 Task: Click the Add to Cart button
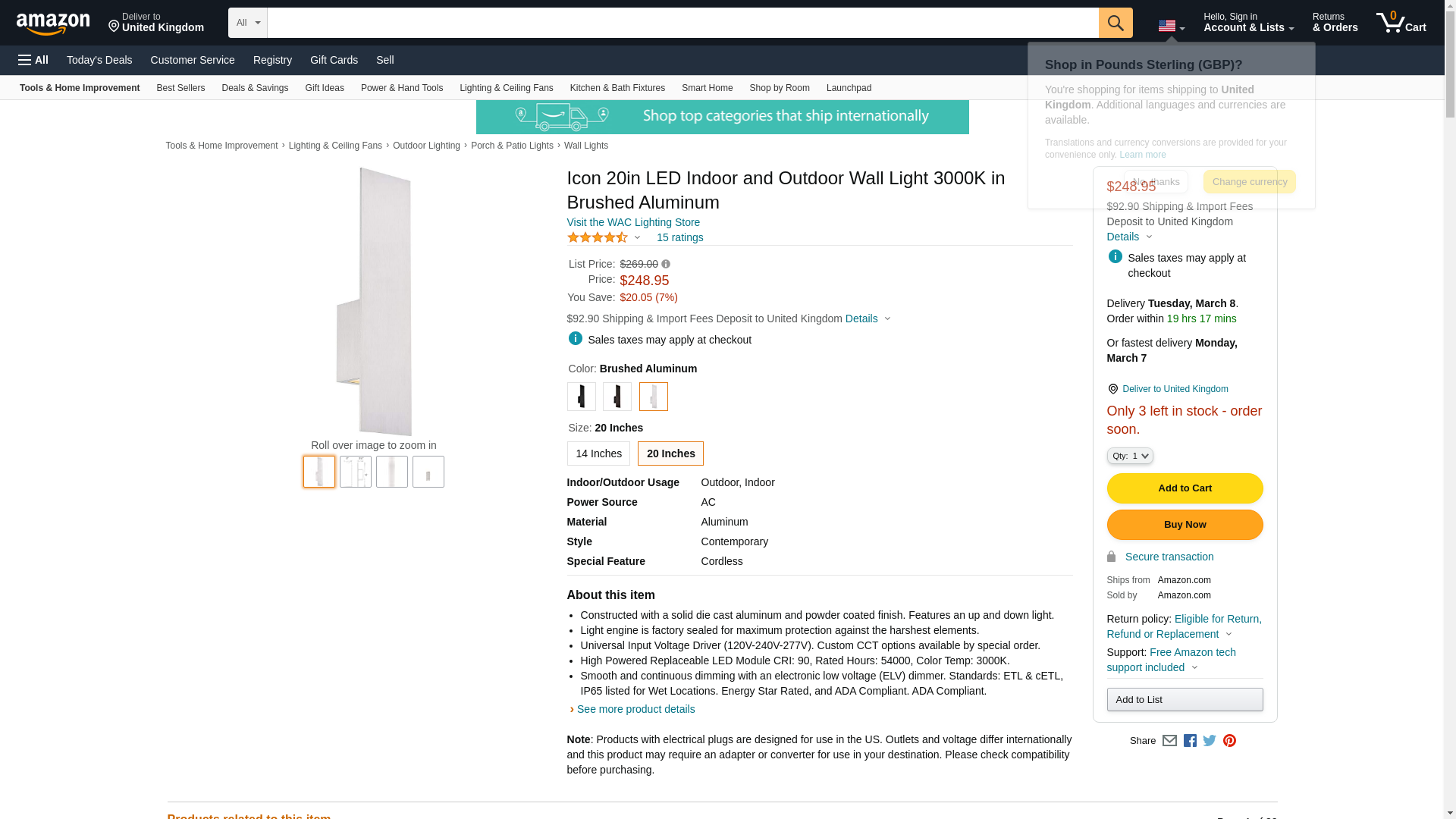[x=1185, y=488]
